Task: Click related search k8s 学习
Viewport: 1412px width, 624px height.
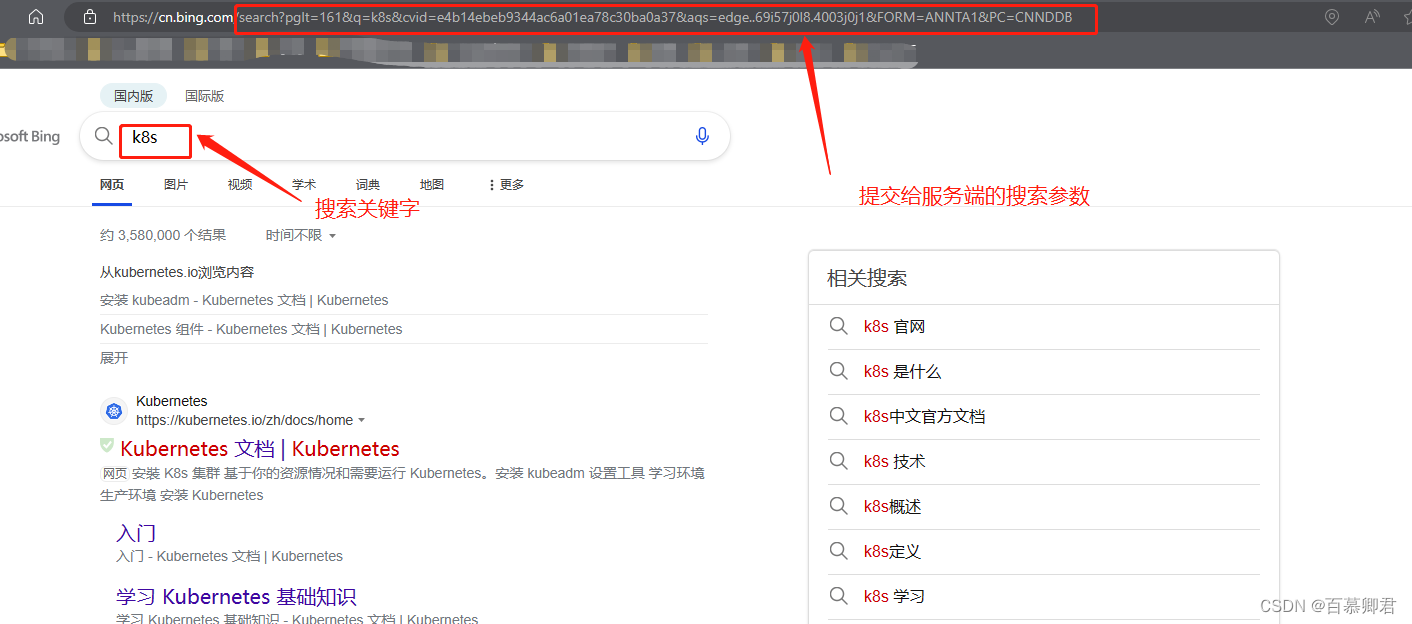Action: pos(895,597)
